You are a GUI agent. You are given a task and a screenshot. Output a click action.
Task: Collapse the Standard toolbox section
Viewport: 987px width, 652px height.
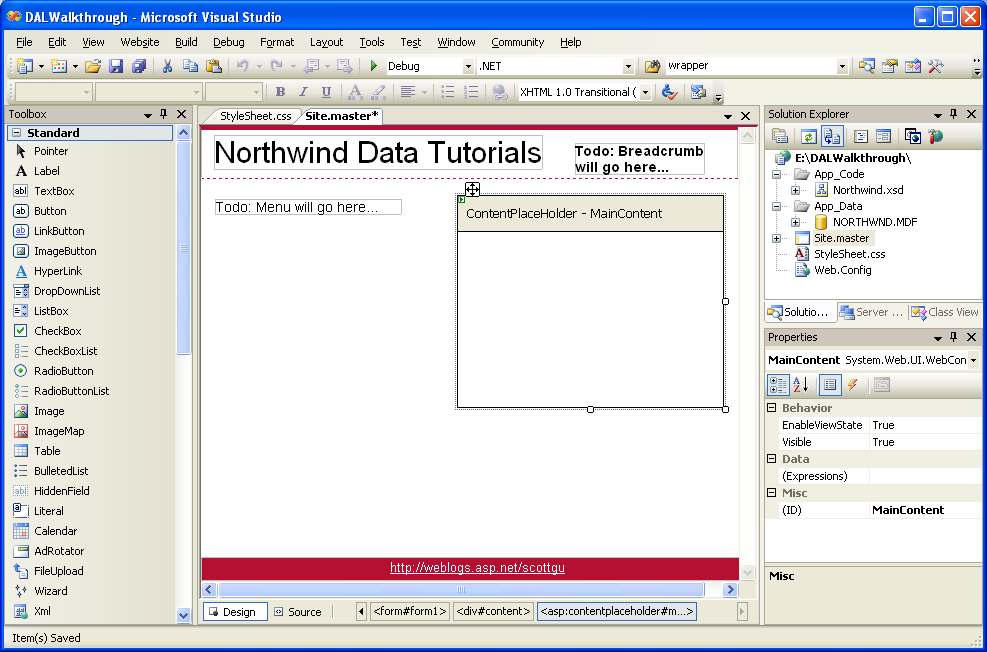point(17,133)
